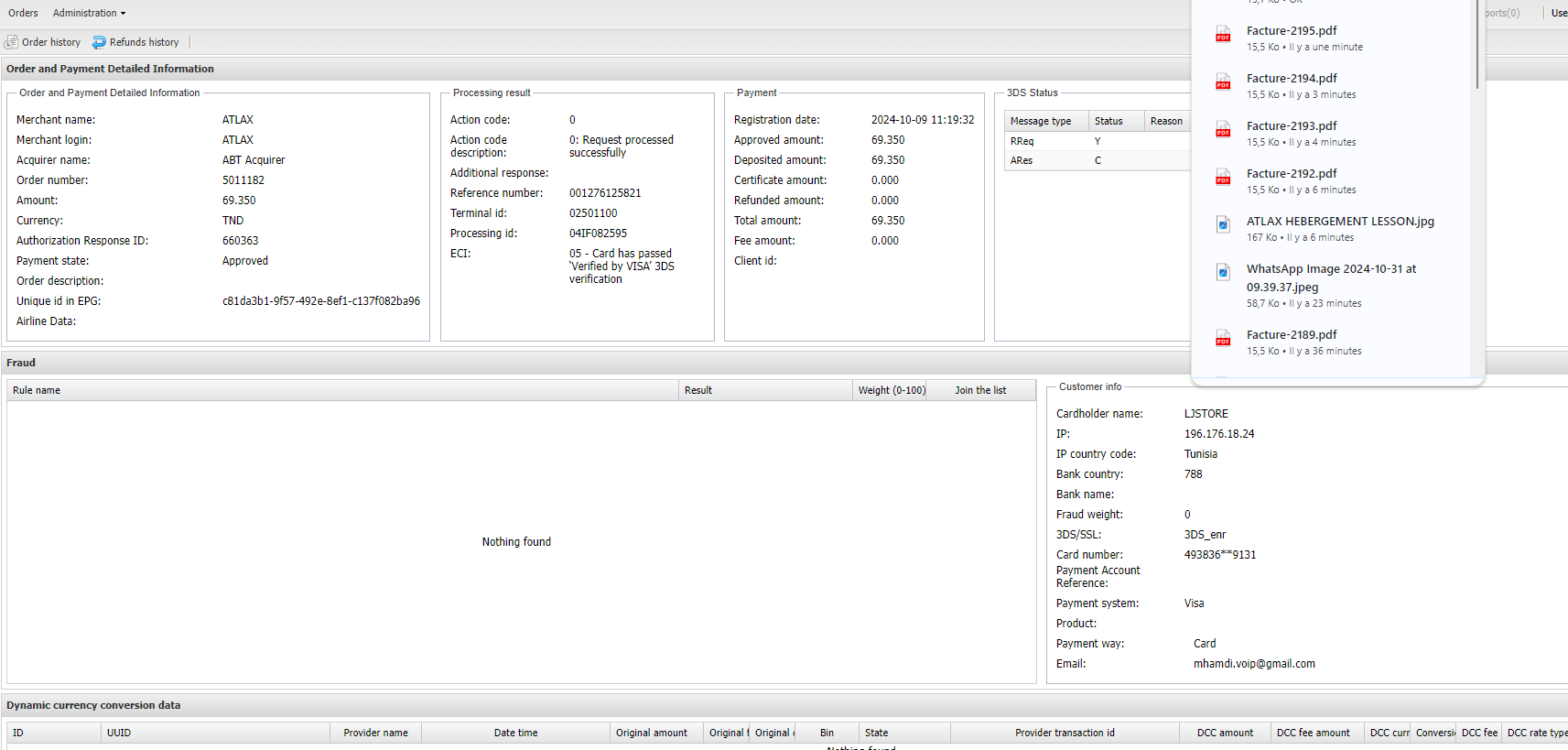The image size is (1568, 750).
Task: Click the blue Refunds history arrow icon
Action: pyautogui.click(x=99, y=42)
